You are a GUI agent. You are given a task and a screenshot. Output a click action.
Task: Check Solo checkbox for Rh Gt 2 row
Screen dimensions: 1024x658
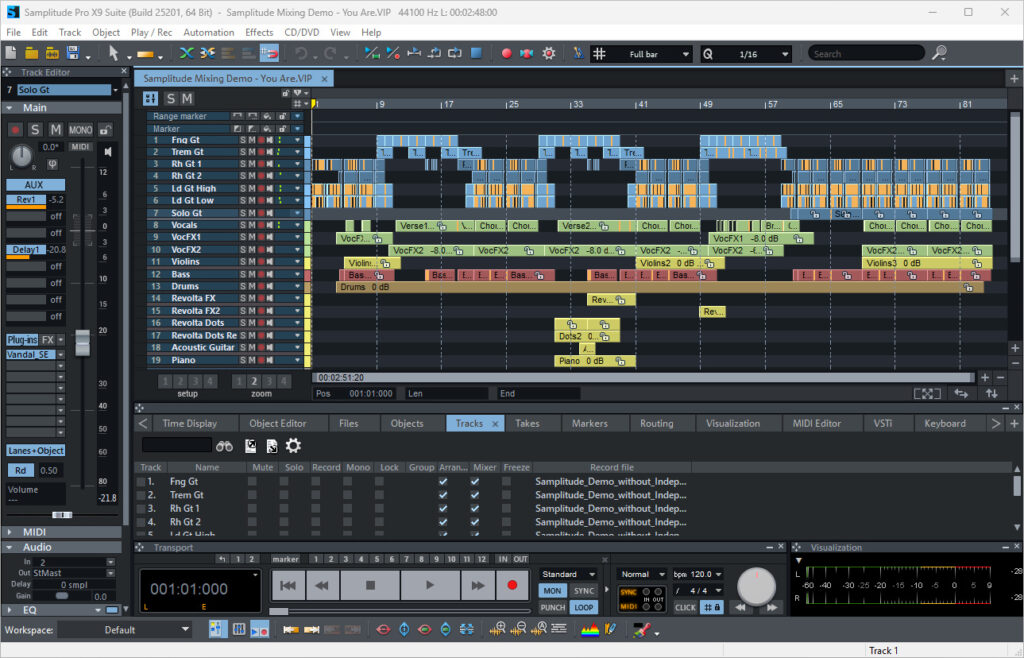click(x=284, y=522)
